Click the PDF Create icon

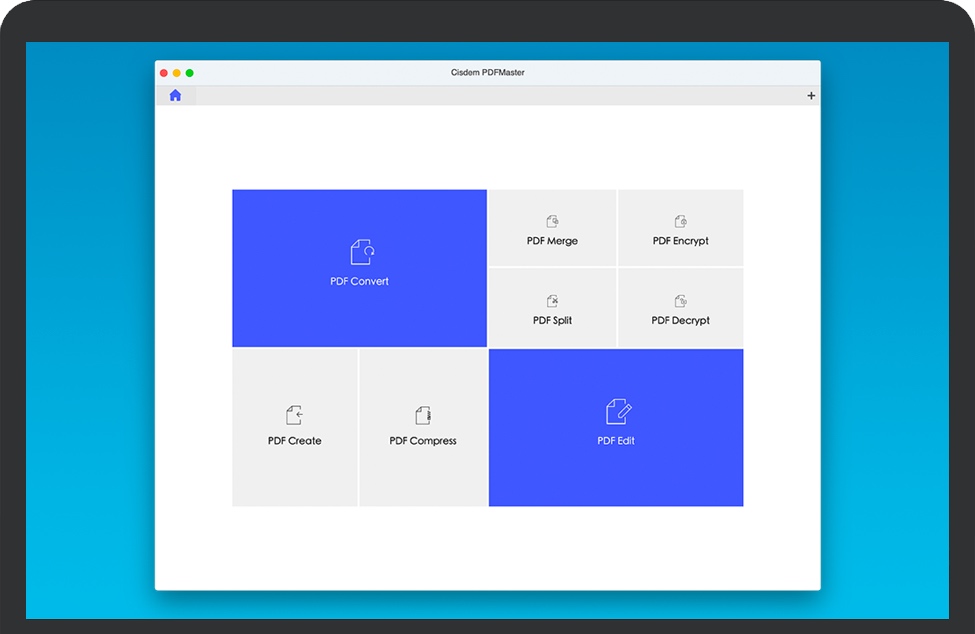point(294,415)
